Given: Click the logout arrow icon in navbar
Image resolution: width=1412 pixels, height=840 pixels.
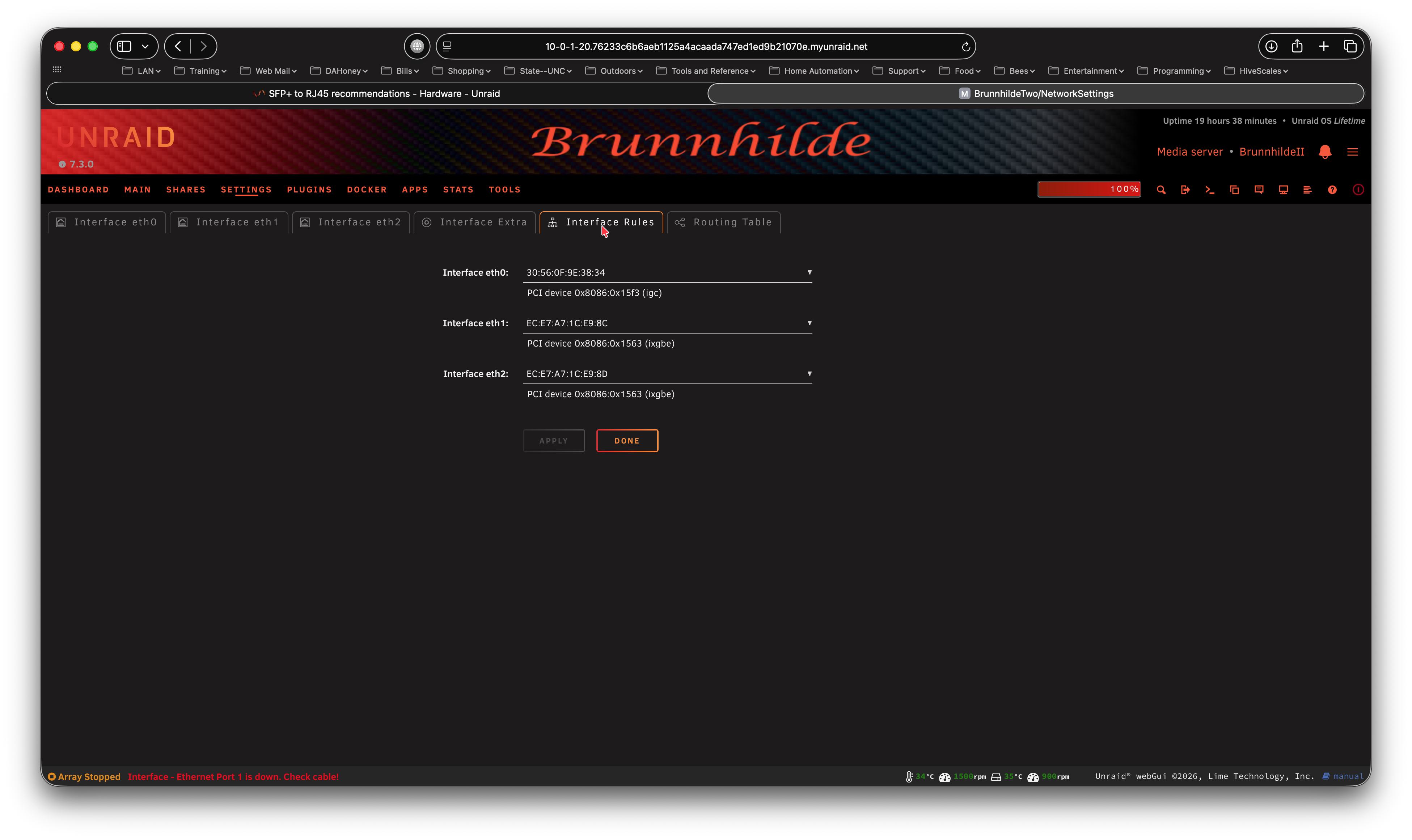Looking at the screenshot, I should point(1185,190).
